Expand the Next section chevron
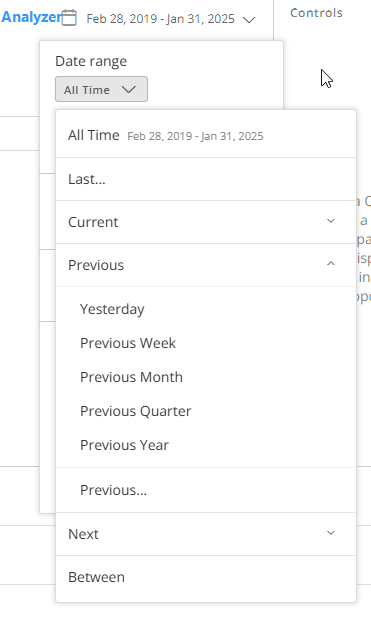 (x=331, y=533)
